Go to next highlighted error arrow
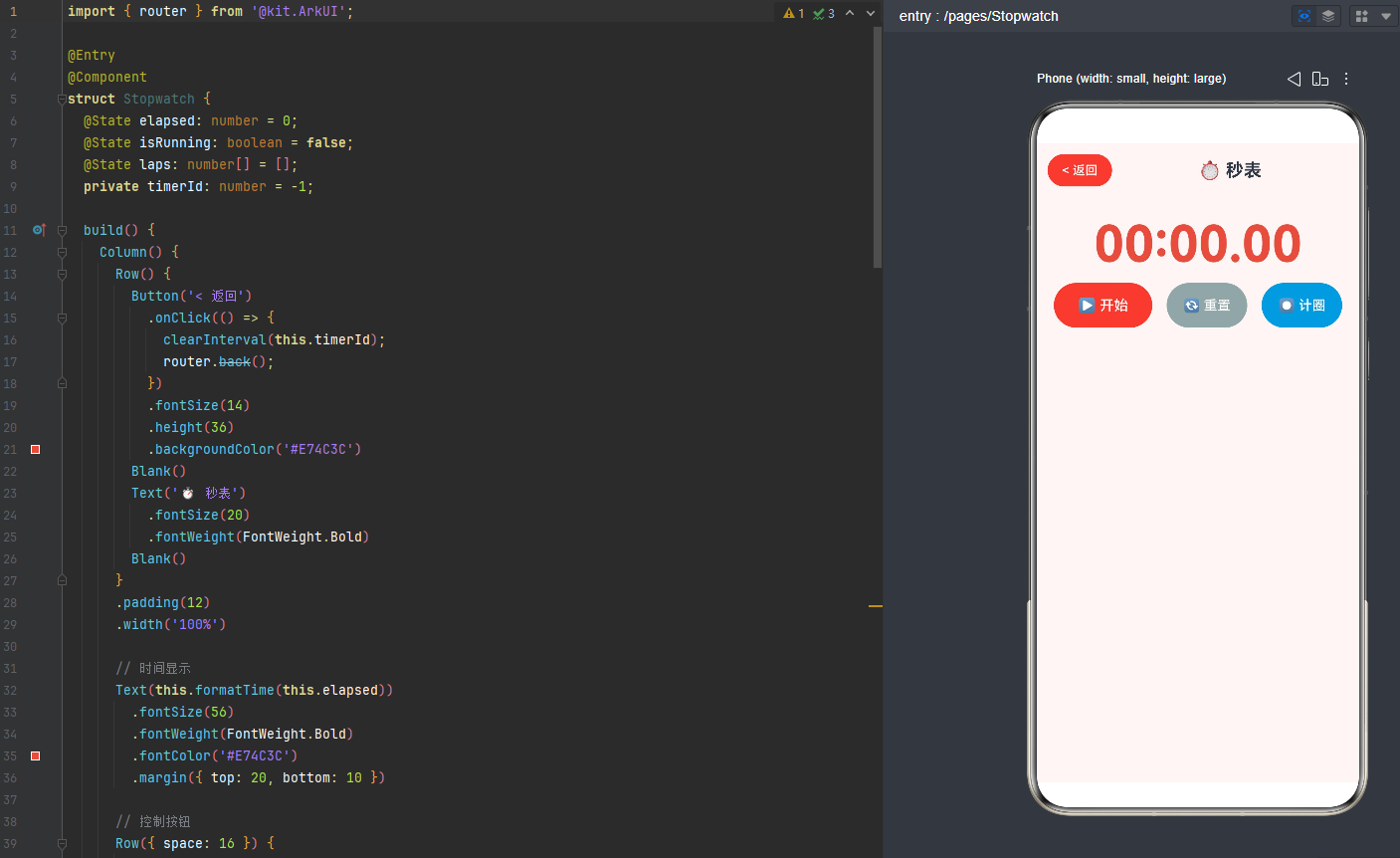1400x858 pixels. (871, 13)
